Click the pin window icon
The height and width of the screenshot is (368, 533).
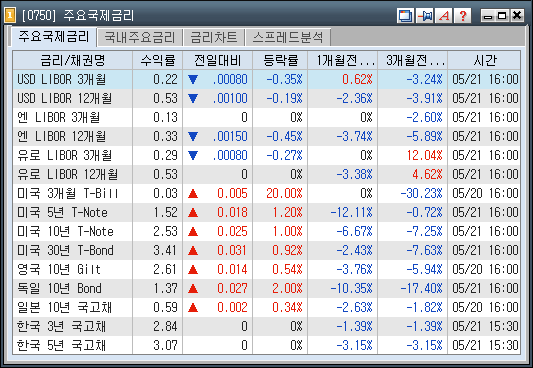[425, 16]
